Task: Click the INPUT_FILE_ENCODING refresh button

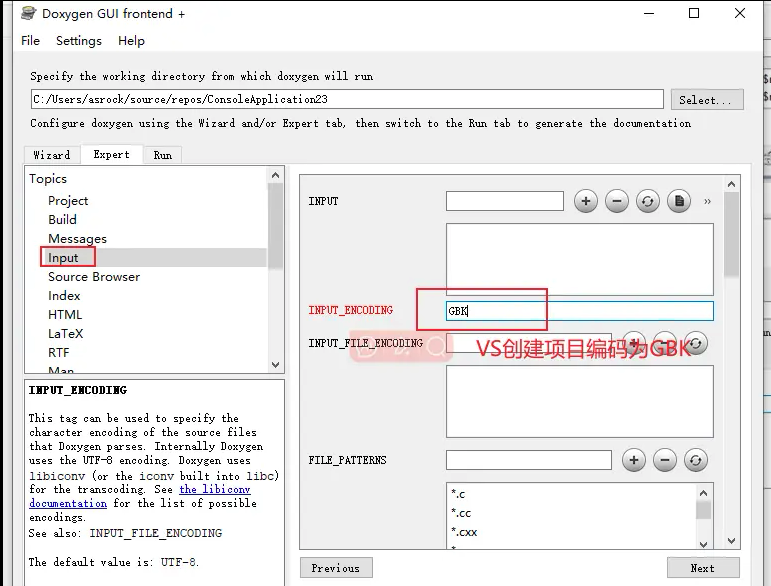Action: point(696,343)
